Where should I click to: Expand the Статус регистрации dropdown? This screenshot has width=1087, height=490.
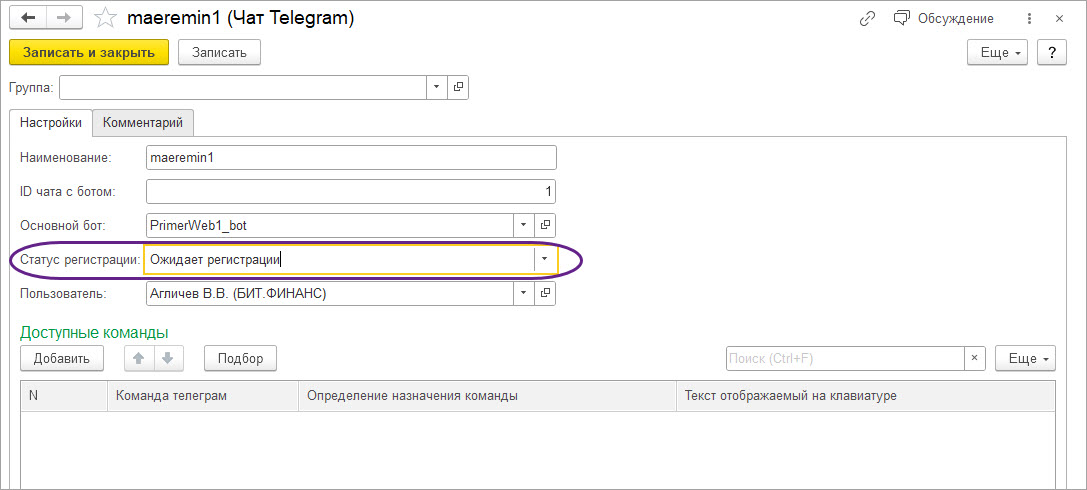[544, 259]
